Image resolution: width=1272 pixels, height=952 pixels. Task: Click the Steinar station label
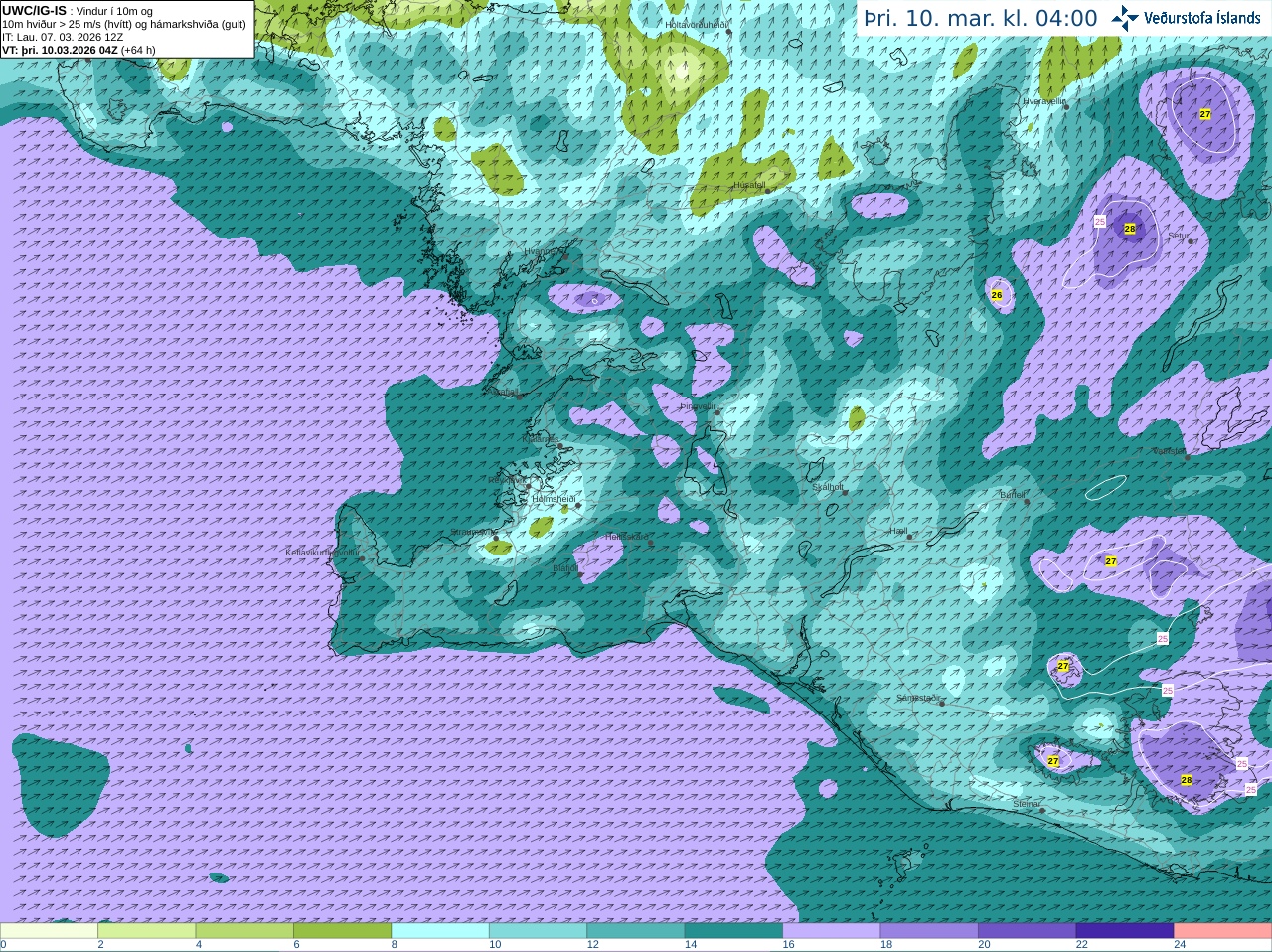[x=1027, y=804]
